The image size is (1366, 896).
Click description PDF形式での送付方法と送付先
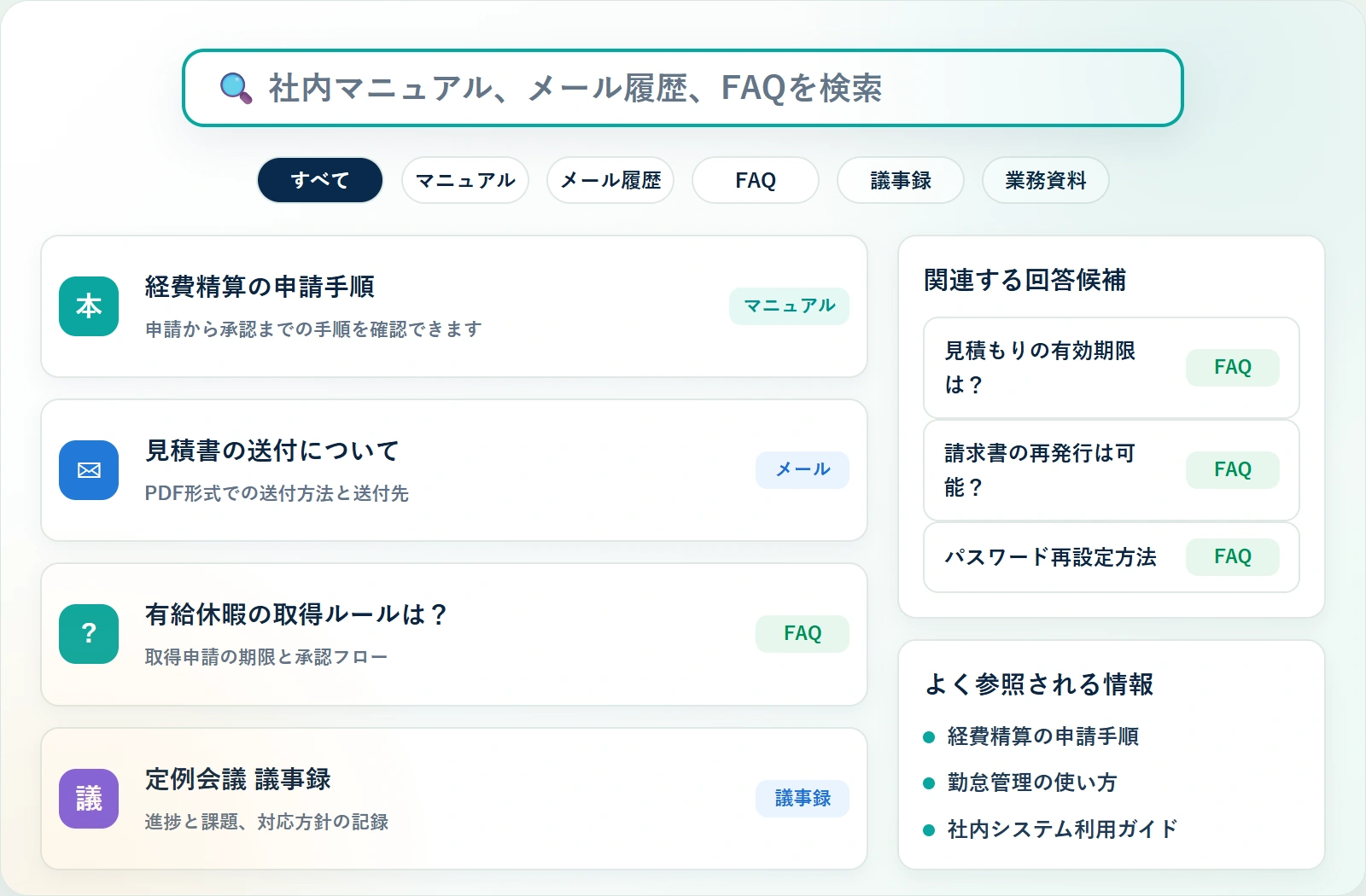pos(277,493)
